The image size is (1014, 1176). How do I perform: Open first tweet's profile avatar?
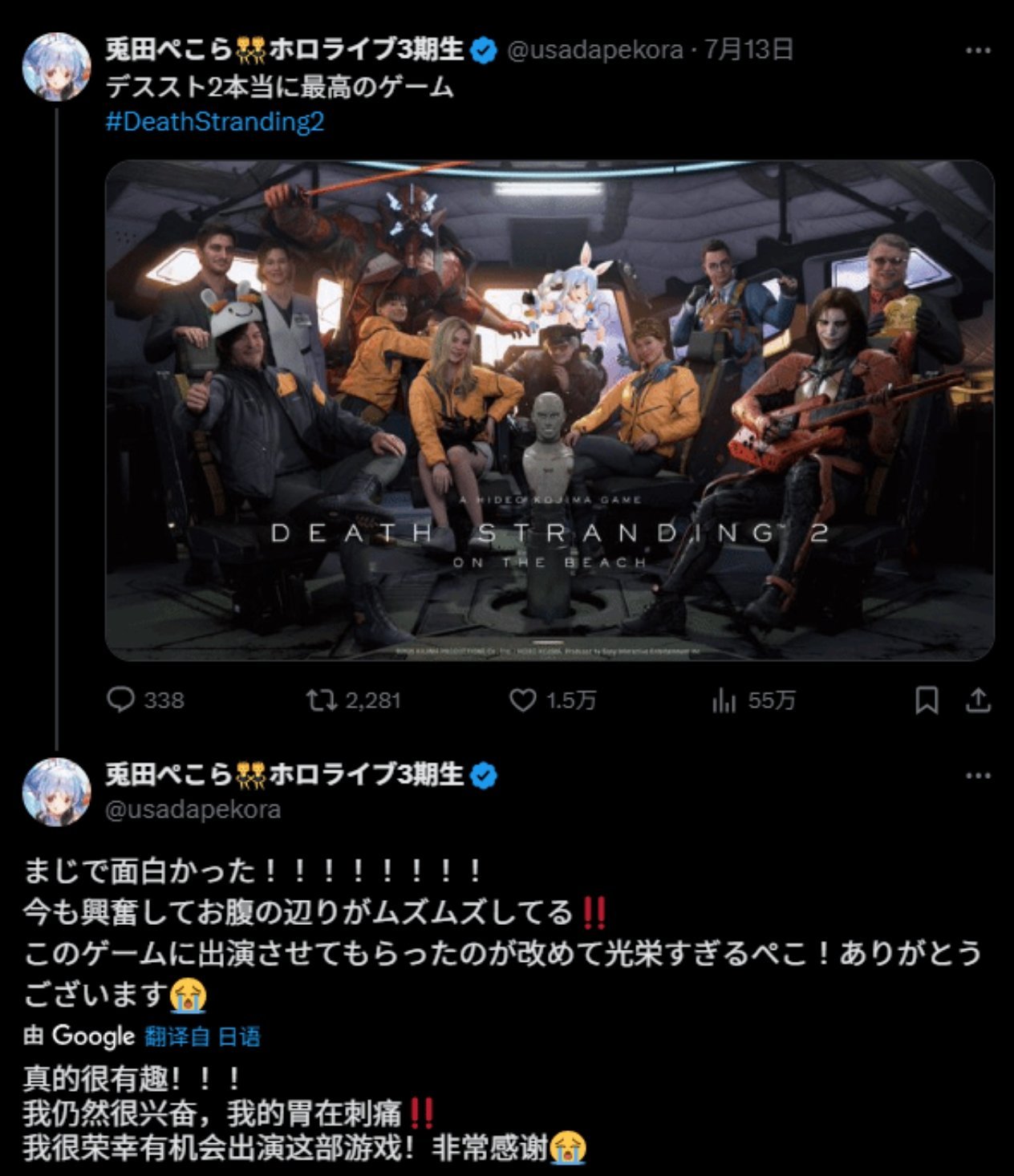56,66
